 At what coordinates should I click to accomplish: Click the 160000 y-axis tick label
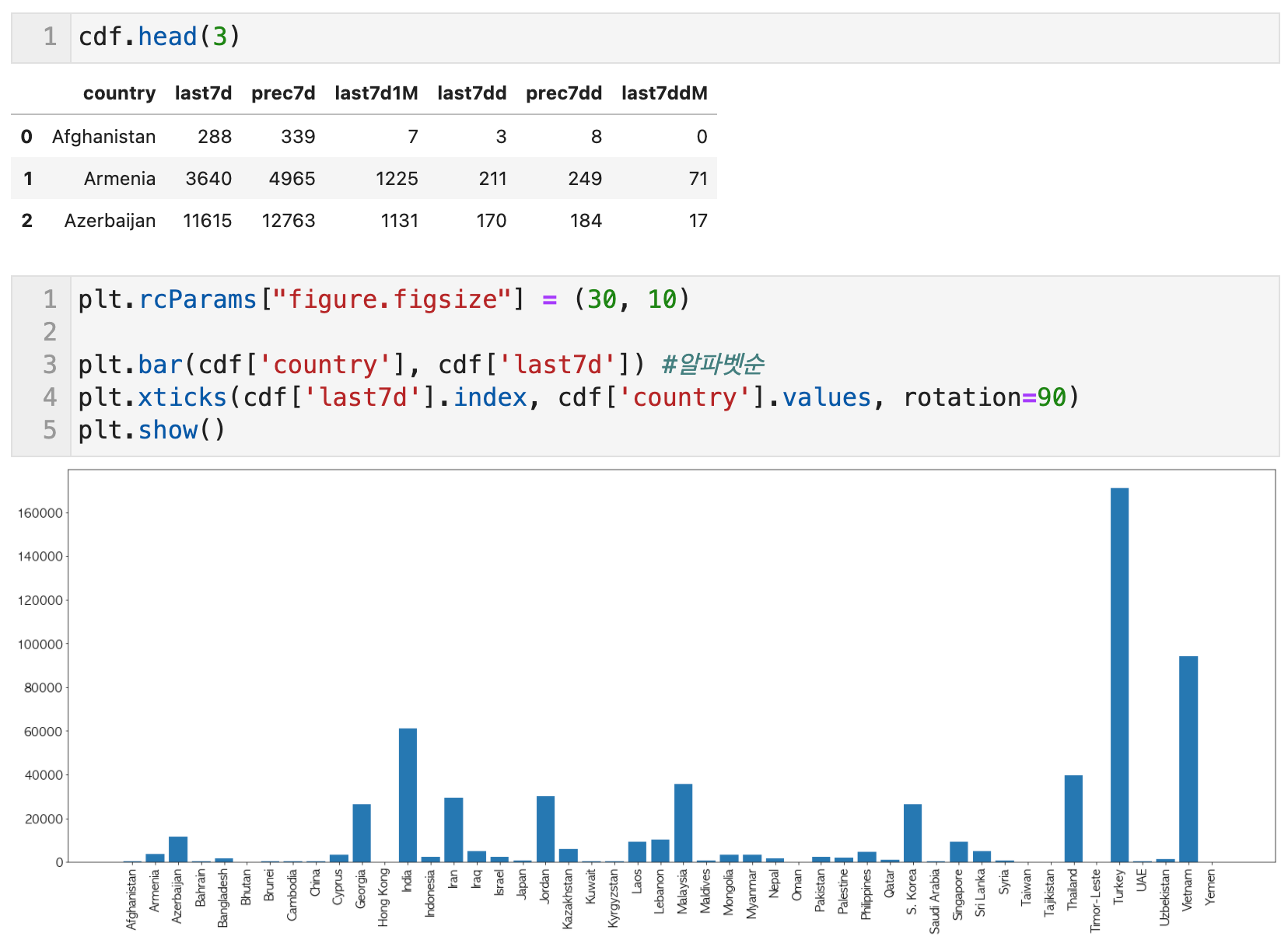(x=40, y=513)
